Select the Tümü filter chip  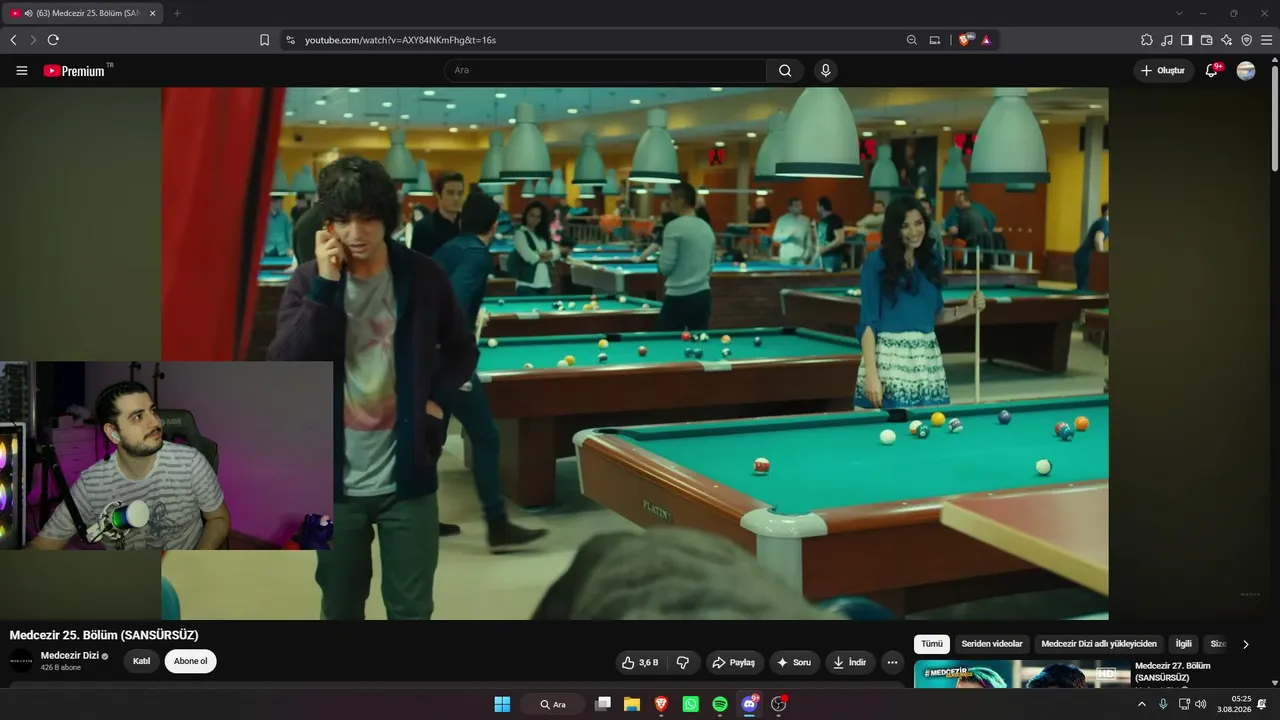pyautogui.click(x=932, y=644)
